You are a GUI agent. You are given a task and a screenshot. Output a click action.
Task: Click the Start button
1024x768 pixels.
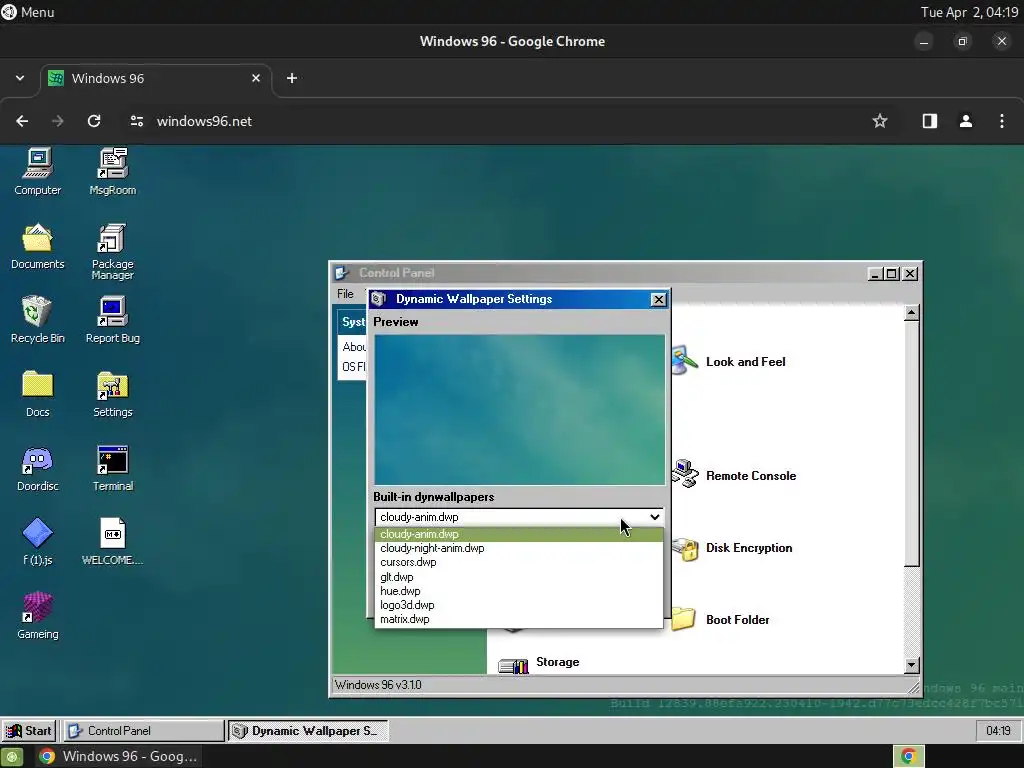[x=29, y=731]
